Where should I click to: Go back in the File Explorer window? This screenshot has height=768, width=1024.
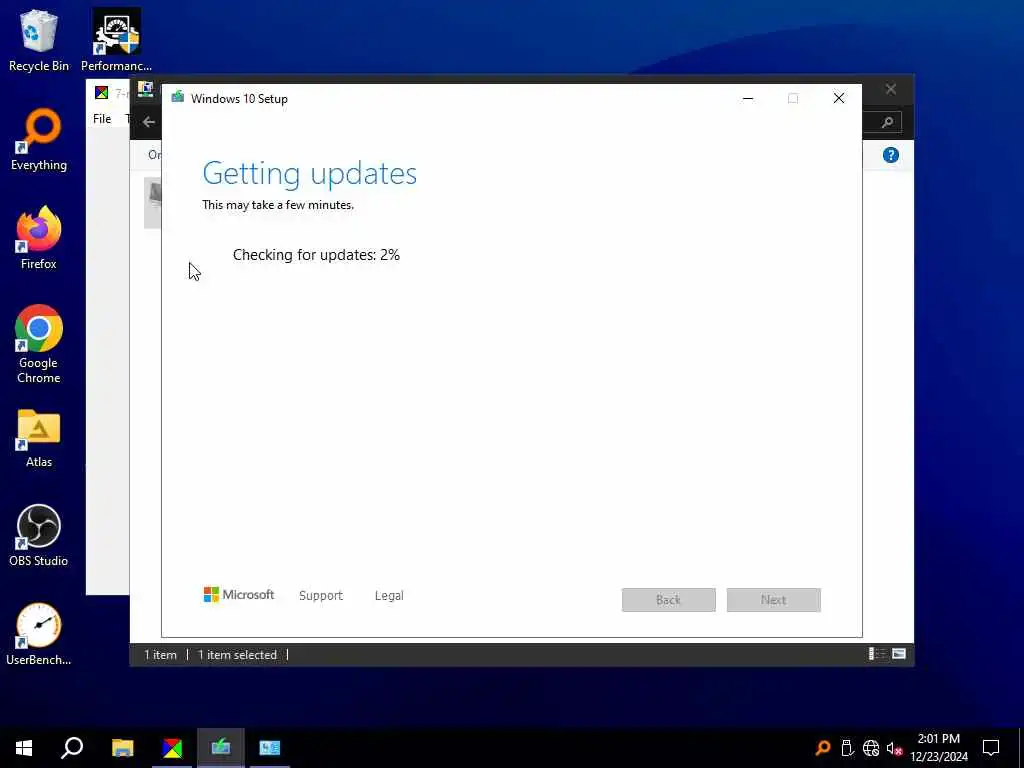point(149,121)
